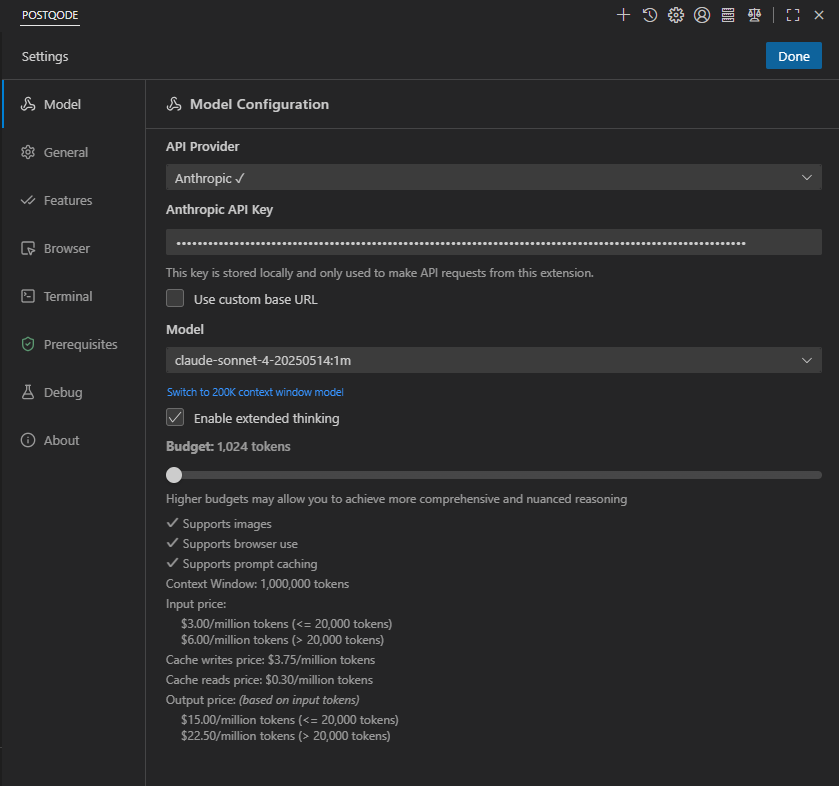Click the thinking budget slider handle

pyautogui.click(x=174, y=475)
